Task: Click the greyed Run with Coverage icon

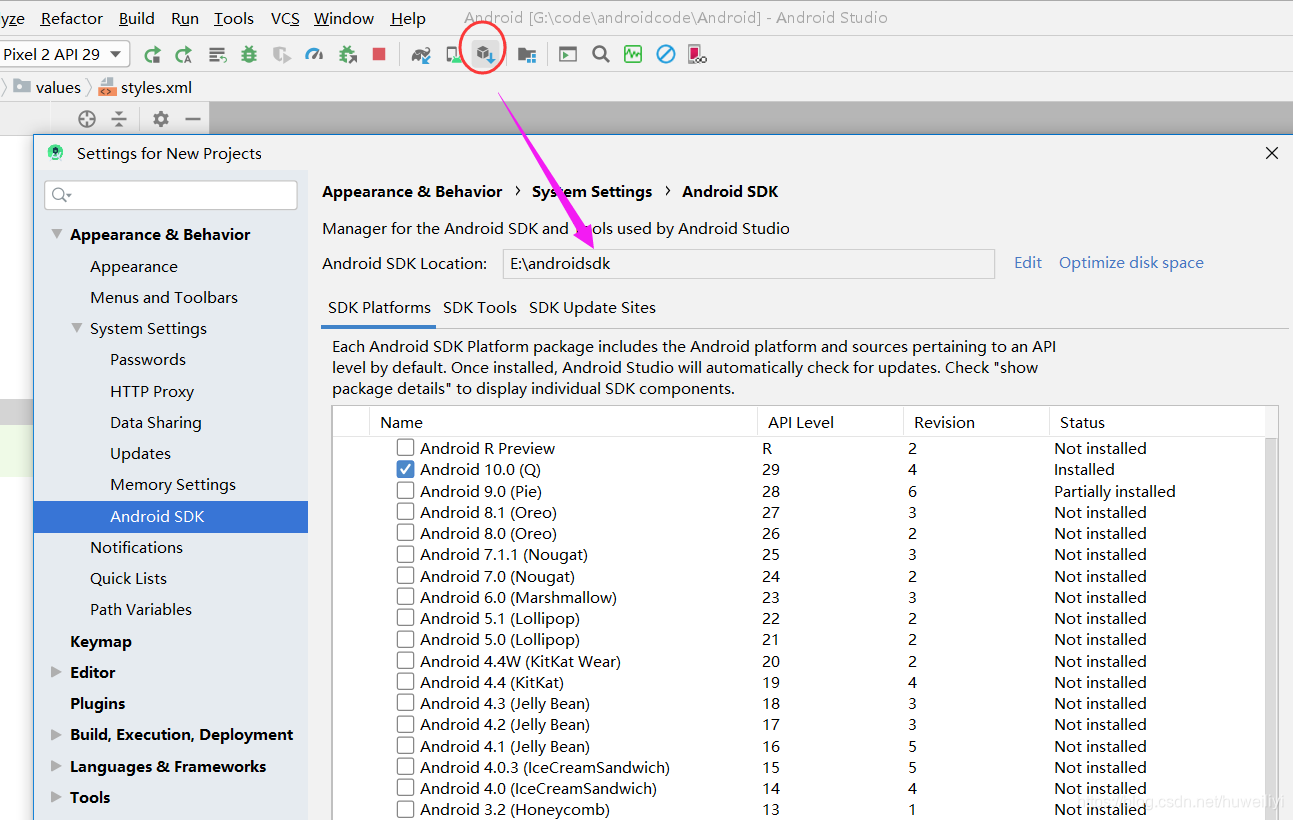Action: point(282,54)
